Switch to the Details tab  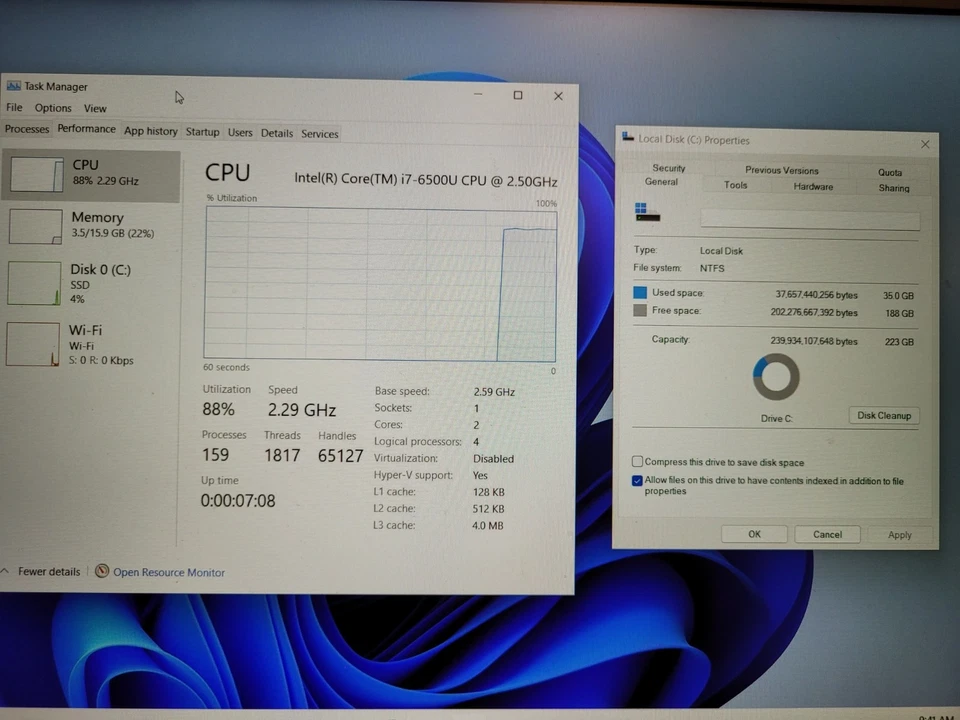(277, 133)
